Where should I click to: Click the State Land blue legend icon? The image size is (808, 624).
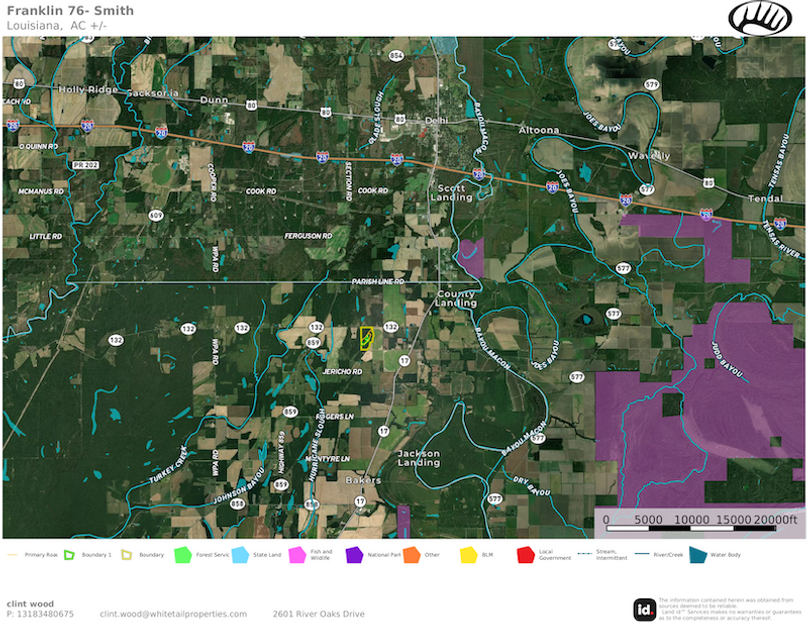pos(239,554)
